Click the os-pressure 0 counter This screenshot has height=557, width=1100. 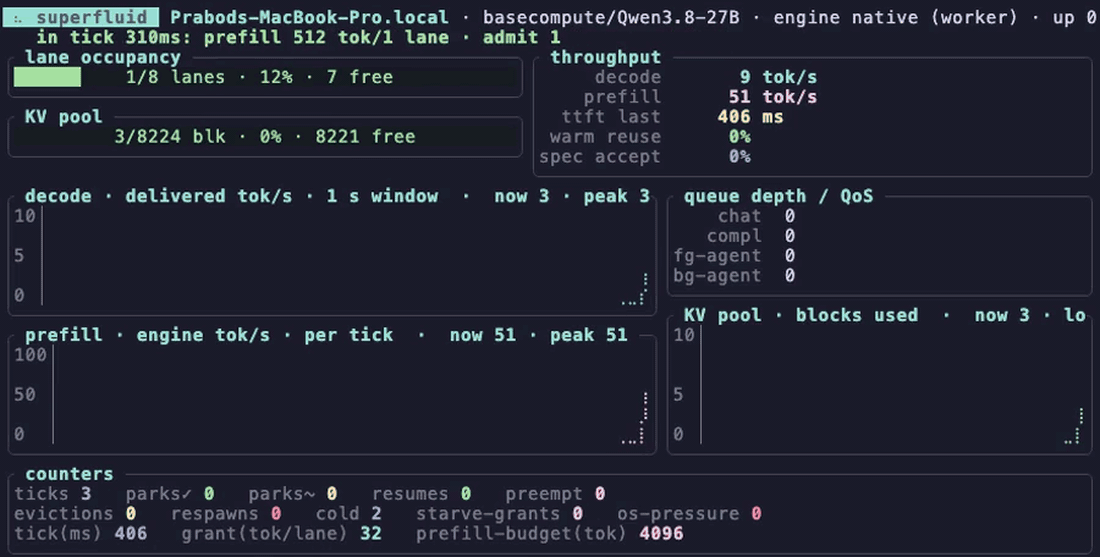pos(689,514)
